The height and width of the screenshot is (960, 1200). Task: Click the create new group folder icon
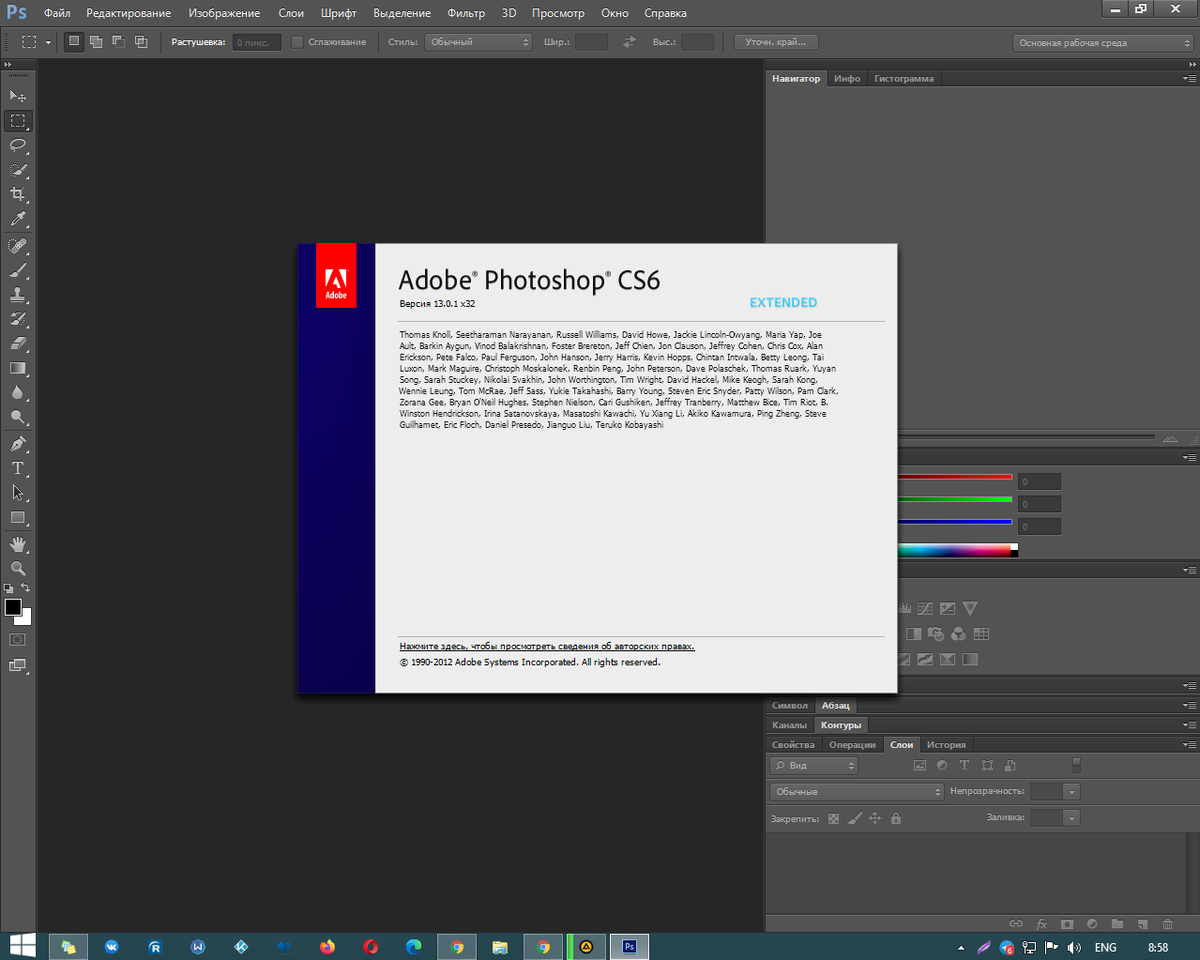[1117, 924]
